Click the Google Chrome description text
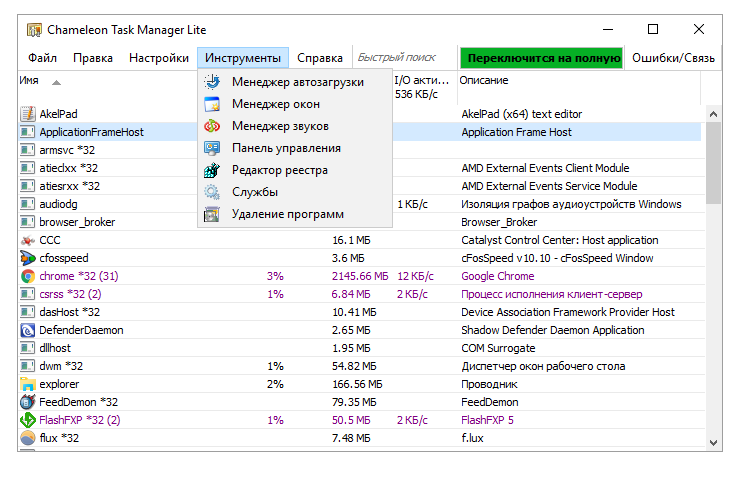 (498, 276)
